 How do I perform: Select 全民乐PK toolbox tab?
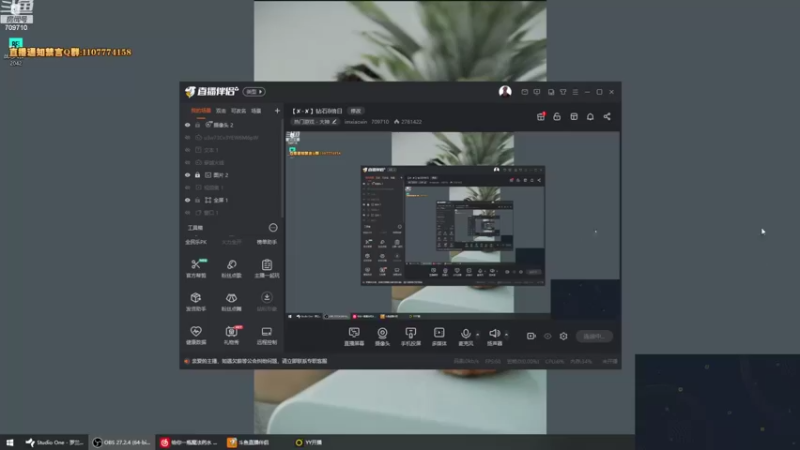[x=196, y=242]
